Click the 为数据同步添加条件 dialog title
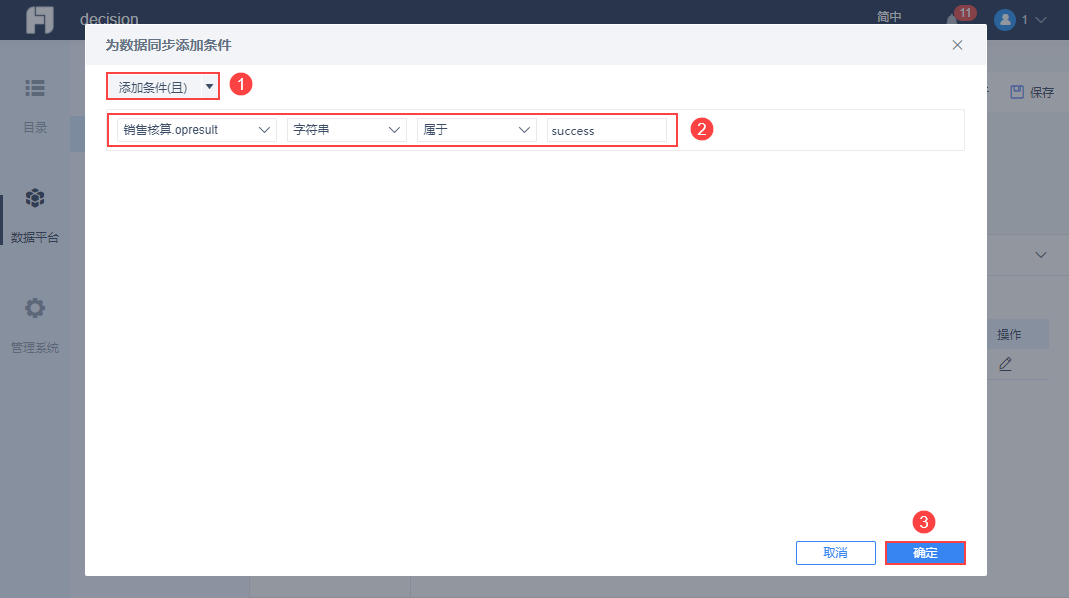This screenshot has height=598, width=1069. 168,45
